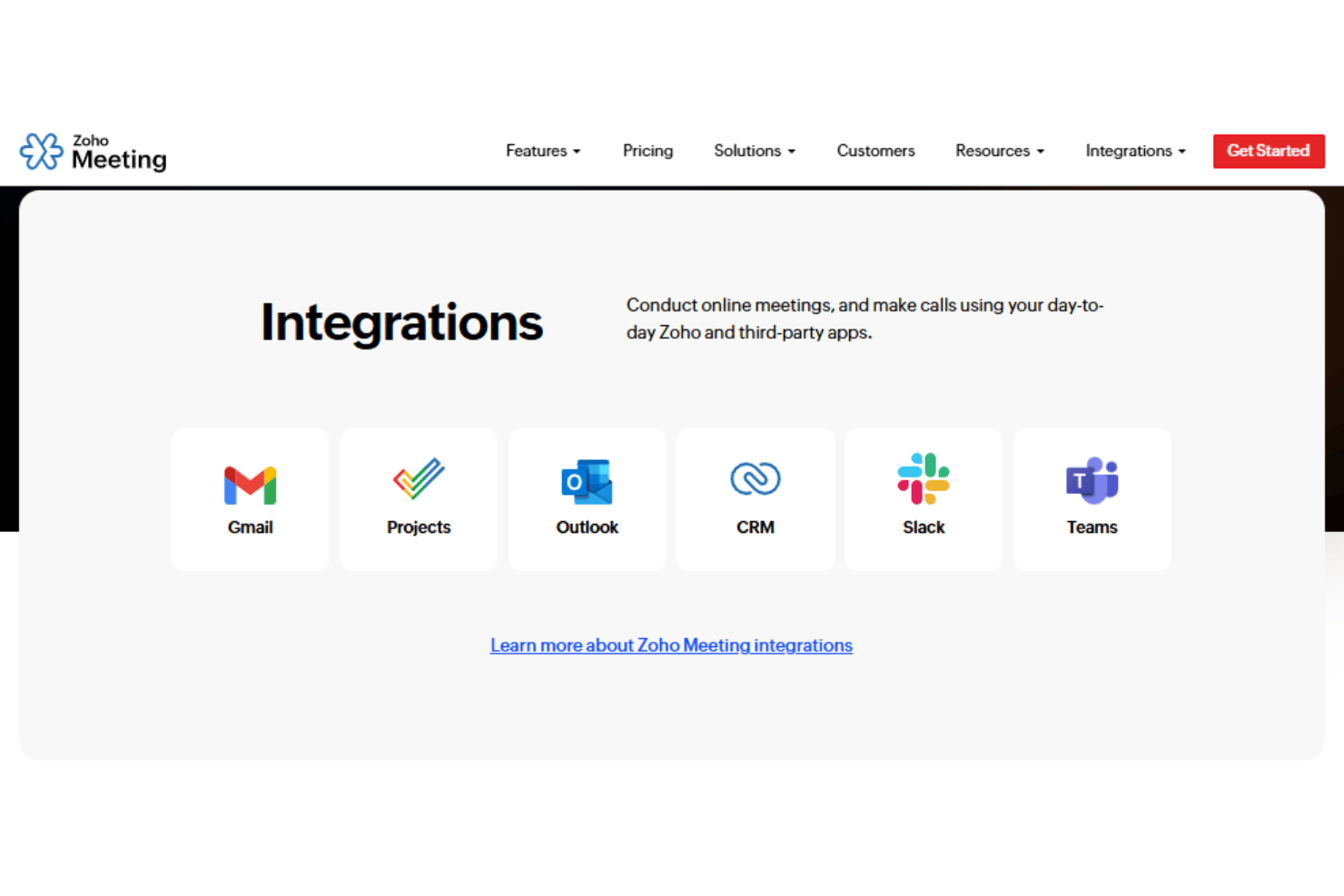Expand the Features dropdown menu
The height and width of the screenshot is (896, 1344).
click(543, 151)
